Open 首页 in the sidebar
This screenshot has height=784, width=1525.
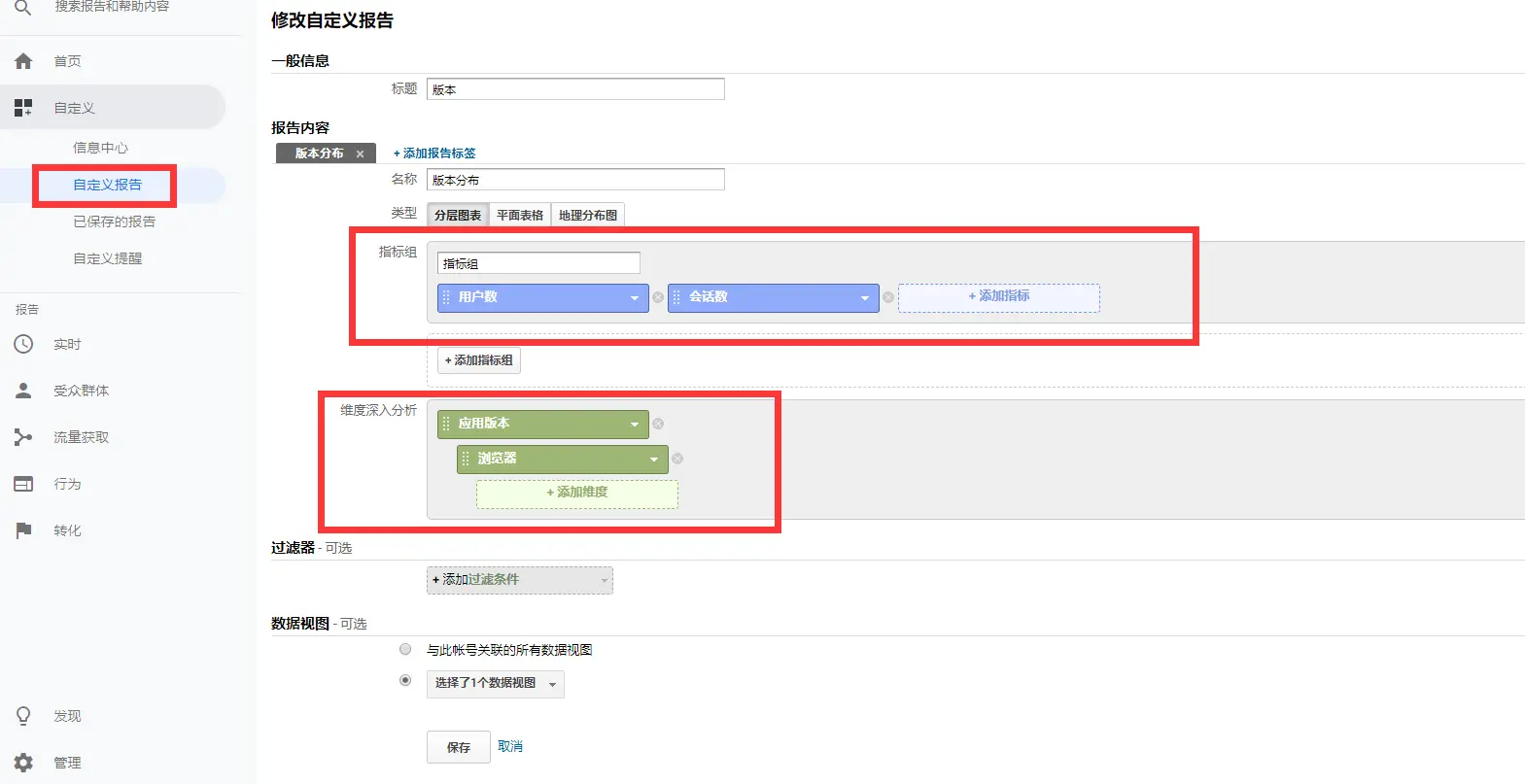tap(67, 61)
